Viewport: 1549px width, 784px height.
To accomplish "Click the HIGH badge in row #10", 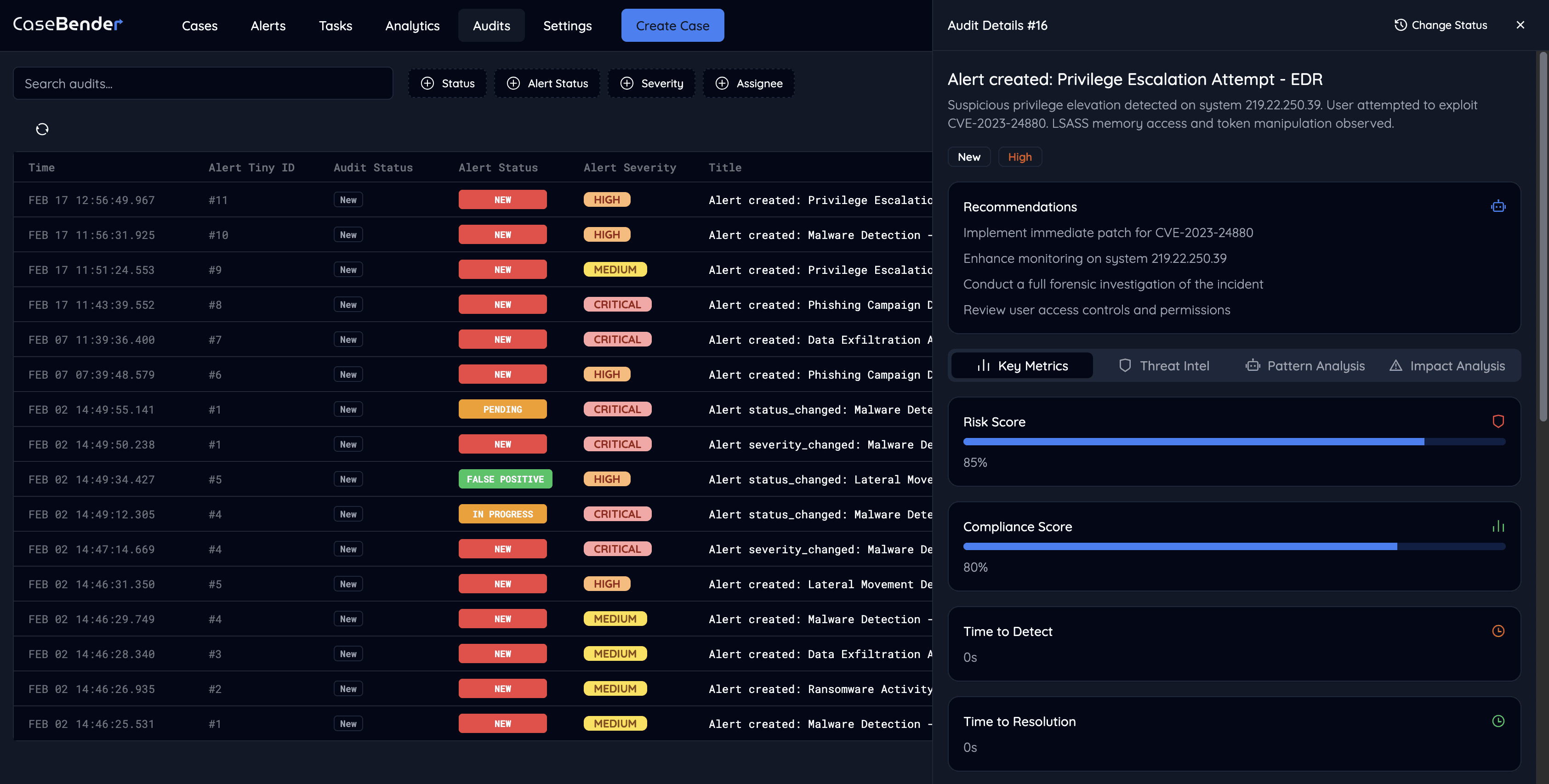I will pyautogui.click(x=607, y=235).
